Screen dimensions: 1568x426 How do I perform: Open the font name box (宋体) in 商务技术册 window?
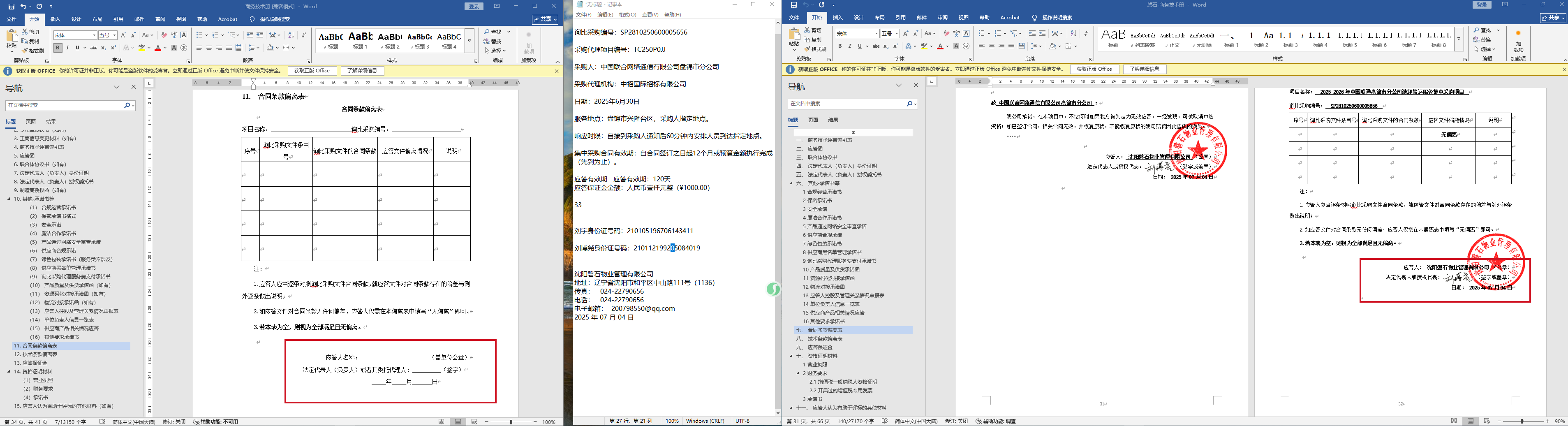click(x=75, y=35)
